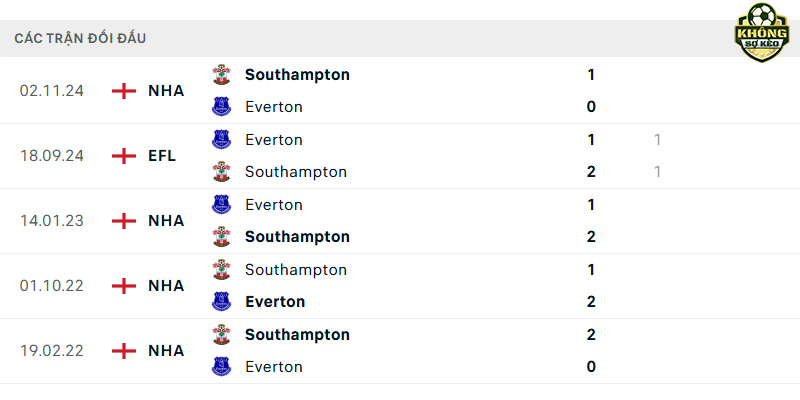The height and width of the screenshot is (400, 800).
Task: Click England flag beside 19.02.22 match
Action: 124,351
